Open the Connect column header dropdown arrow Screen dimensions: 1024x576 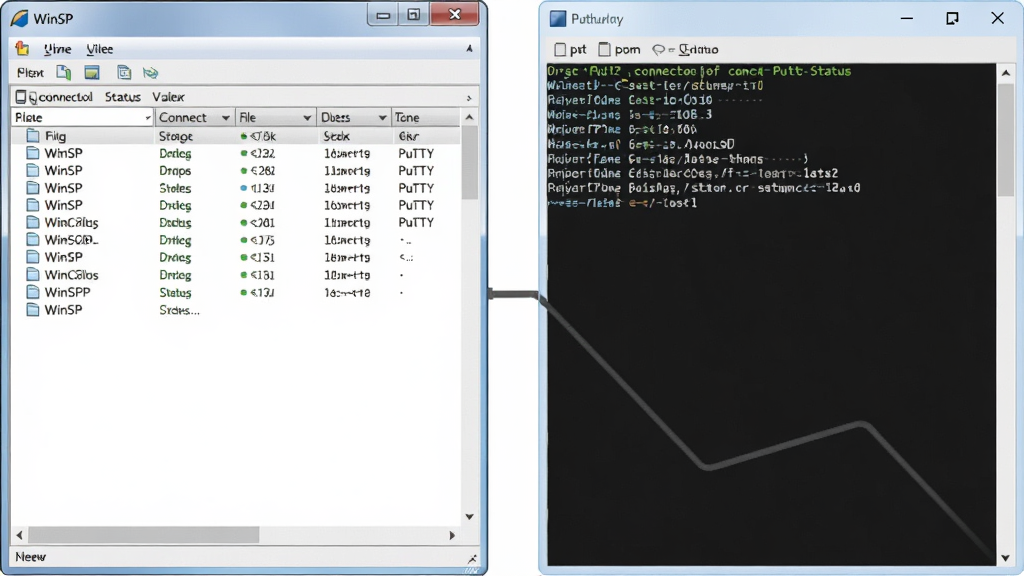(225, 118)
